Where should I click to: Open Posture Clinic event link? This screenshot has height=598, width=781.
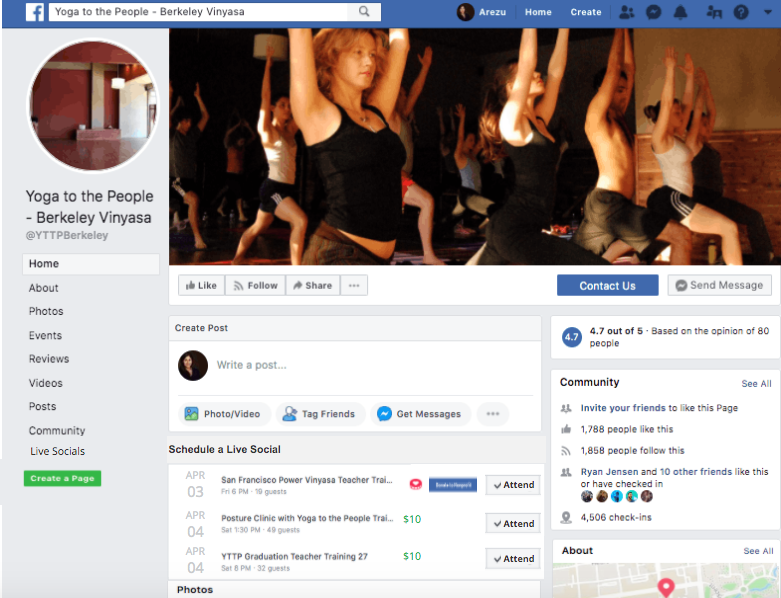click(x=307, y=518)
